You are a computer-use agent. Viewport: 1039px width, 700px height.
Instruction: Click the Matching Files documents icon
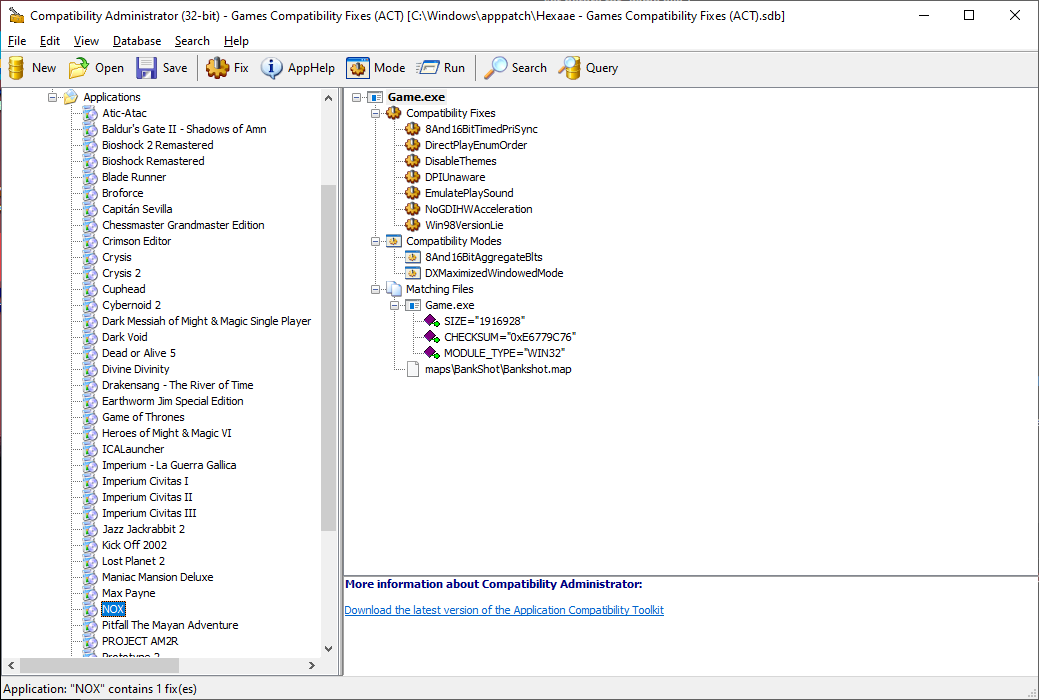tap(394, 289)
